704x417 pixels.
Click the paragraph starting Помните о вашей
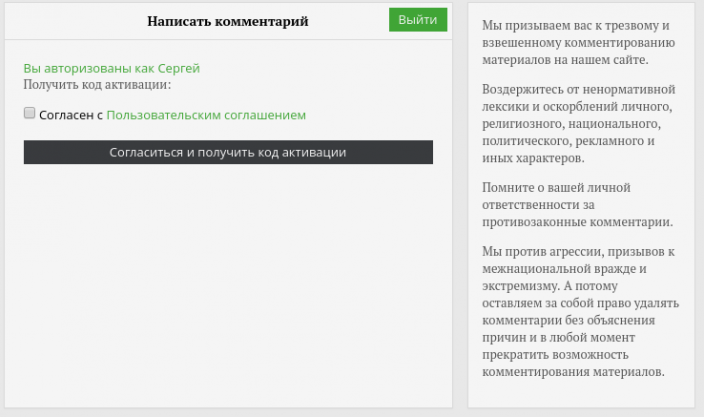click(x=576, y=204)
